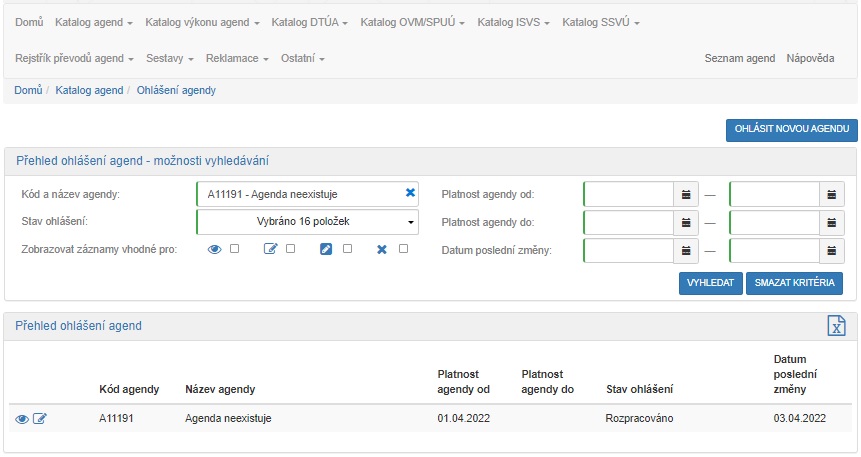Screen dimensions: 861x457
Task: Click the Vyhledat search button
Action: point(710,283)
